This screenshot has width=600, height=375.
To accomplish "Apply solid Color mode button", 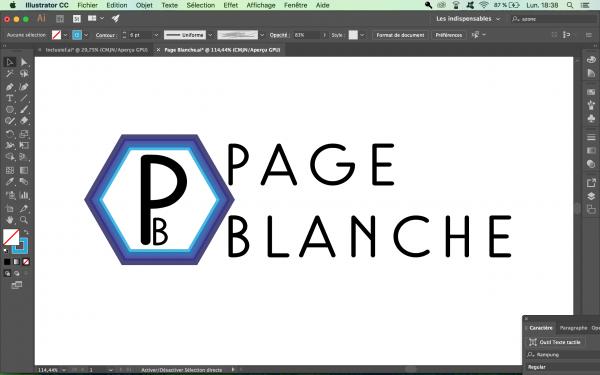I will 7,262.
